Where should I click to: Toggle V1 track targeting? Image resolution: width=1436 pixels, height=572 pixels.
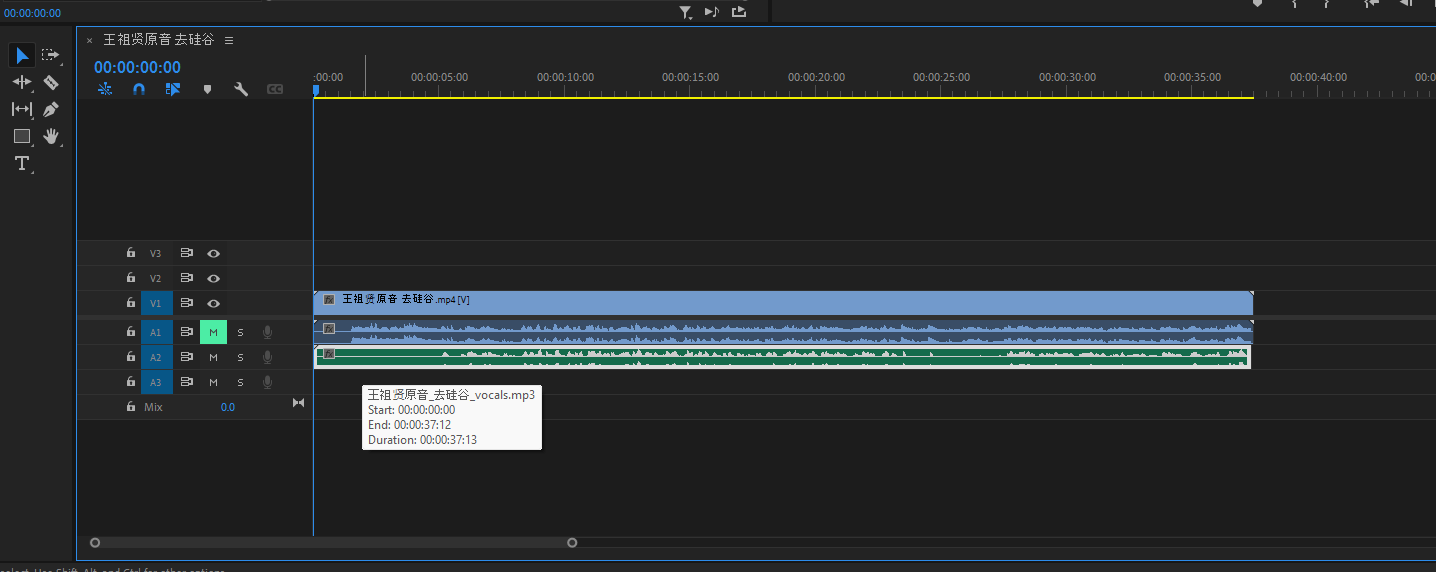(157, 303)
